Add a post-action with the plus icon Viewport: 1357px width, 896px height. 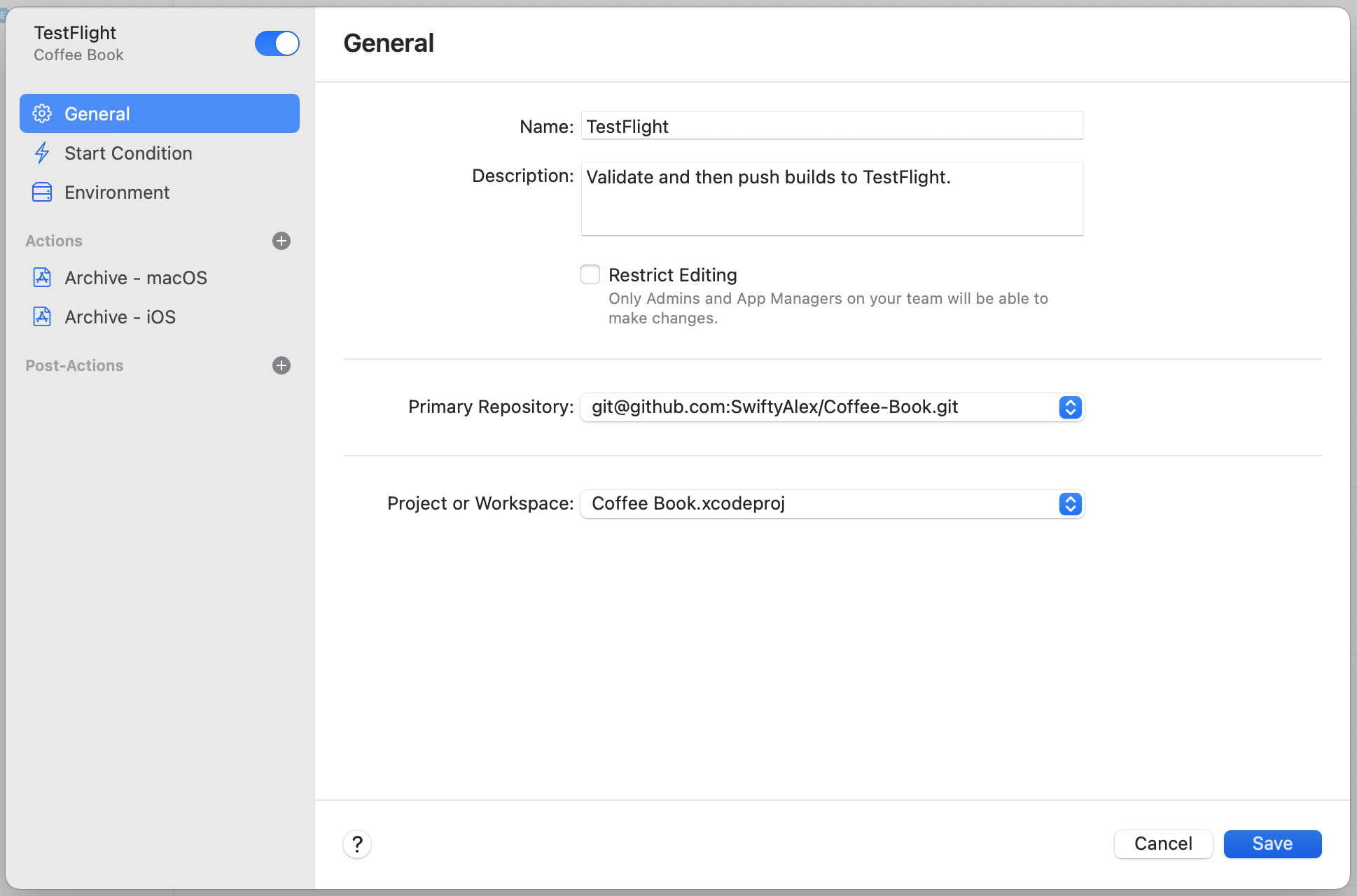pos(281,365)
